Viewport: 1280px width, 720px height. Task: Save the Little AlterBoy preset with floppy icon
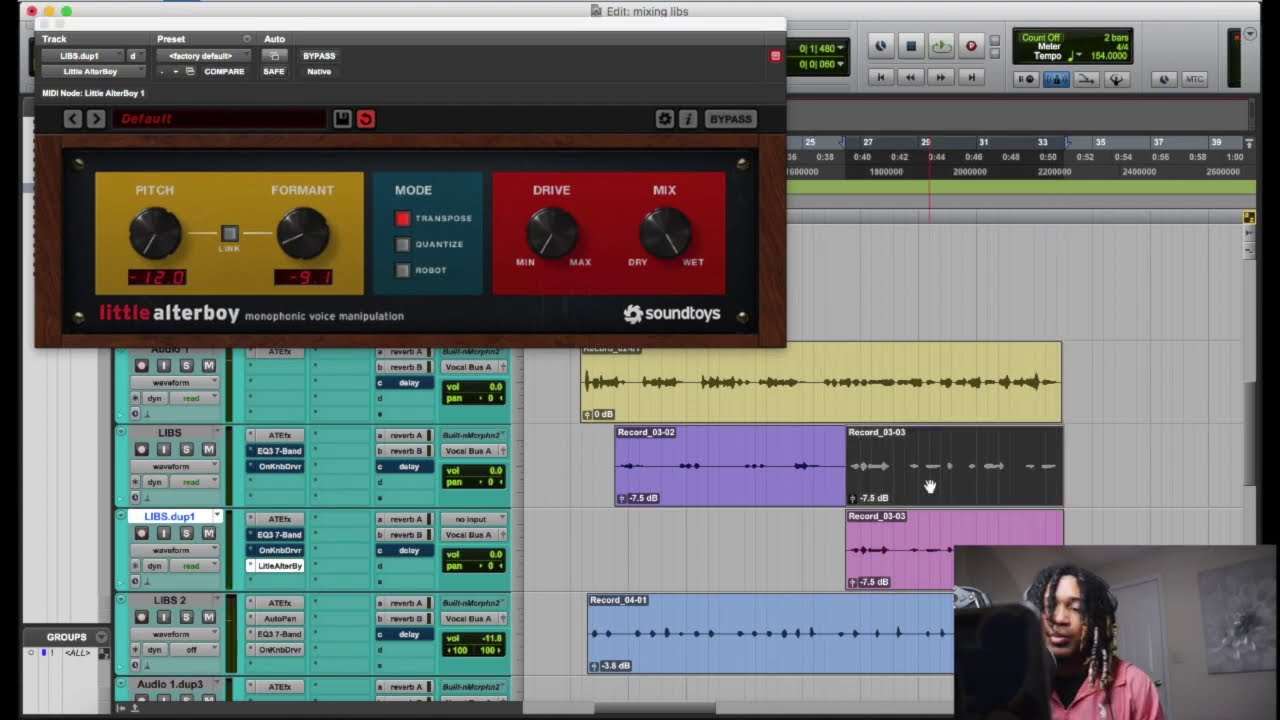(x=342, y=119)
